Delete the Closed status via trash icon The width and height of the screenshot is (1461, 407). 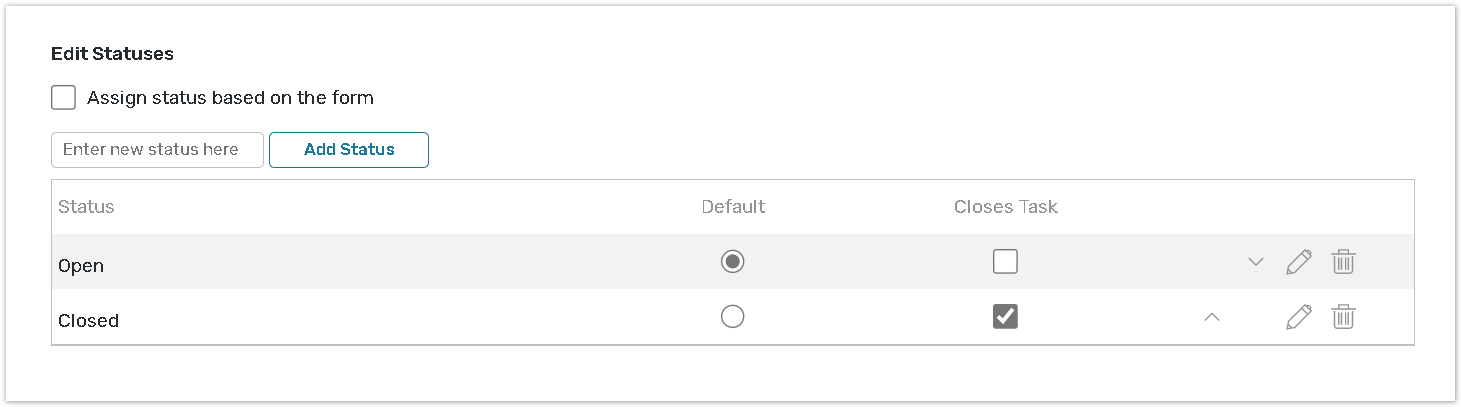tap(1343, 318)
